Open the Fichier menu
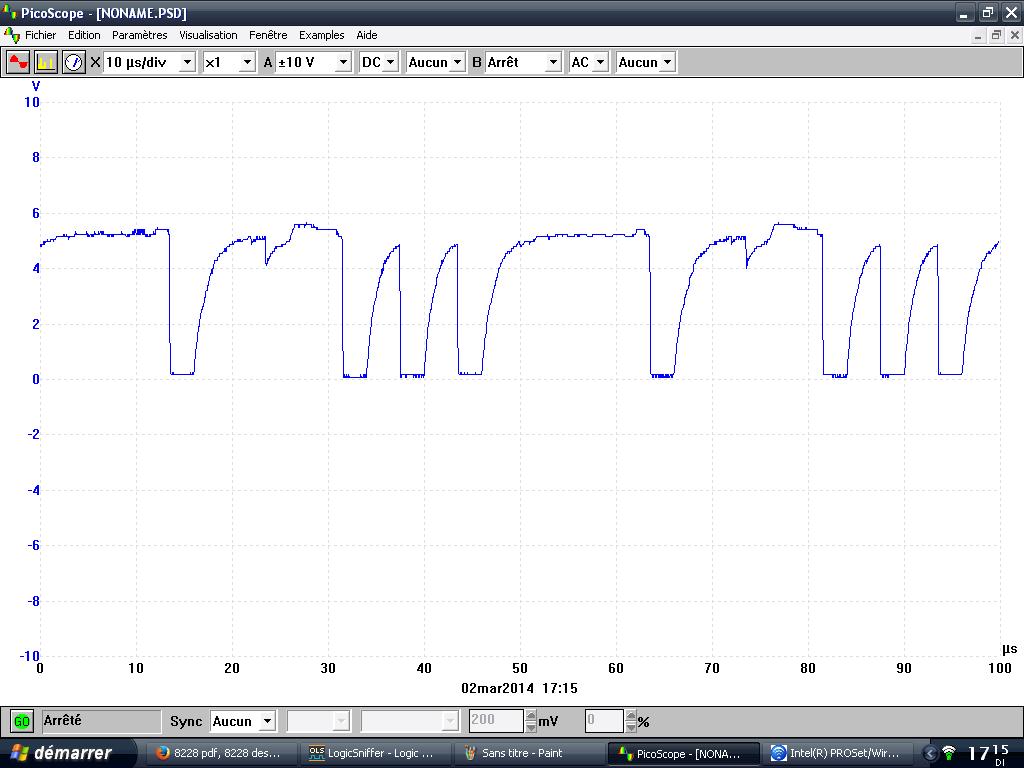Image resolution: width=1024 pixels, height=768 pixels. coord(40,35)
